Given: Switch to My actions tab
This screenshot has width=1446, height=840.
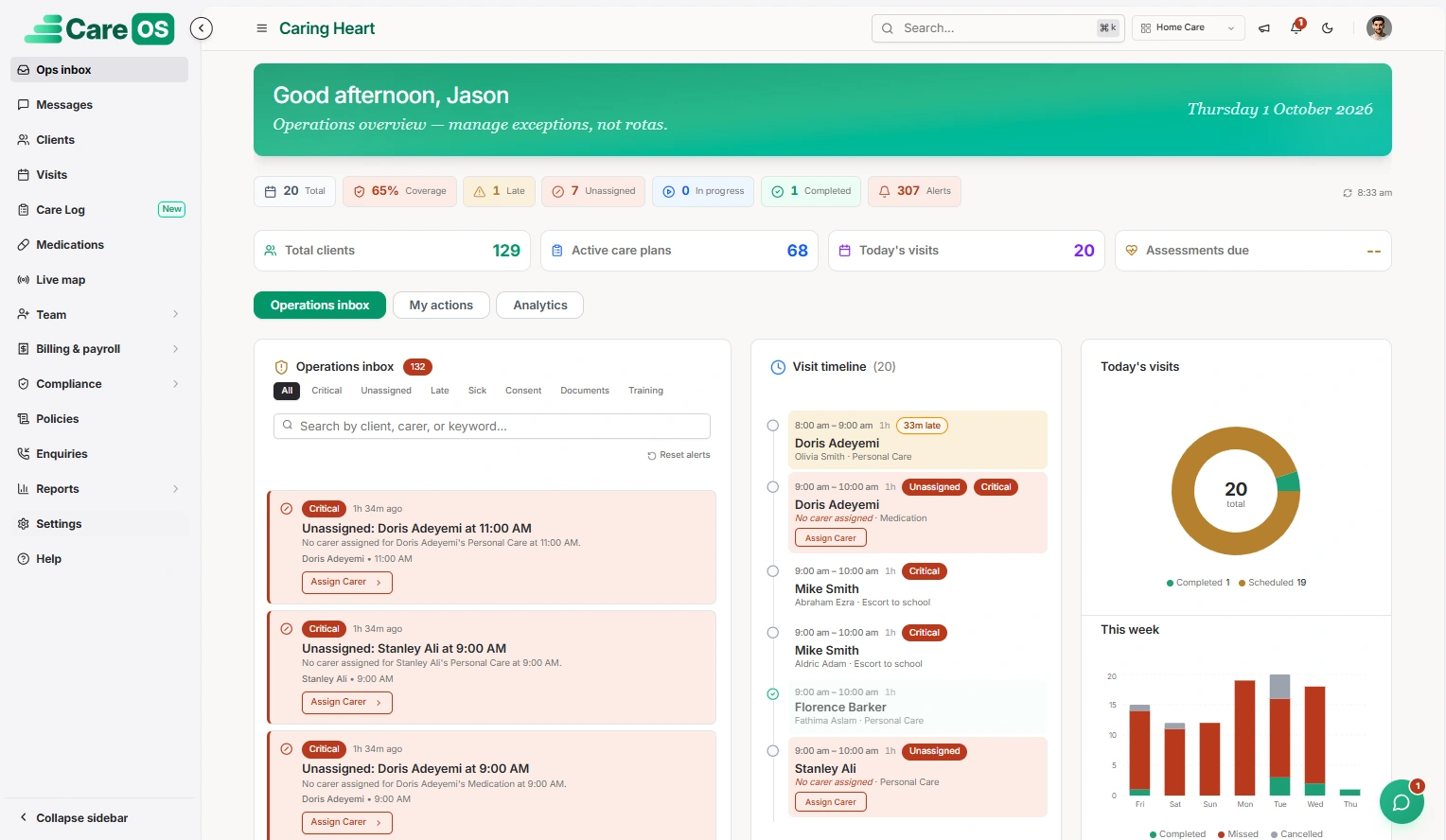Looking at the screenshot, I should [x=441, y=306].
